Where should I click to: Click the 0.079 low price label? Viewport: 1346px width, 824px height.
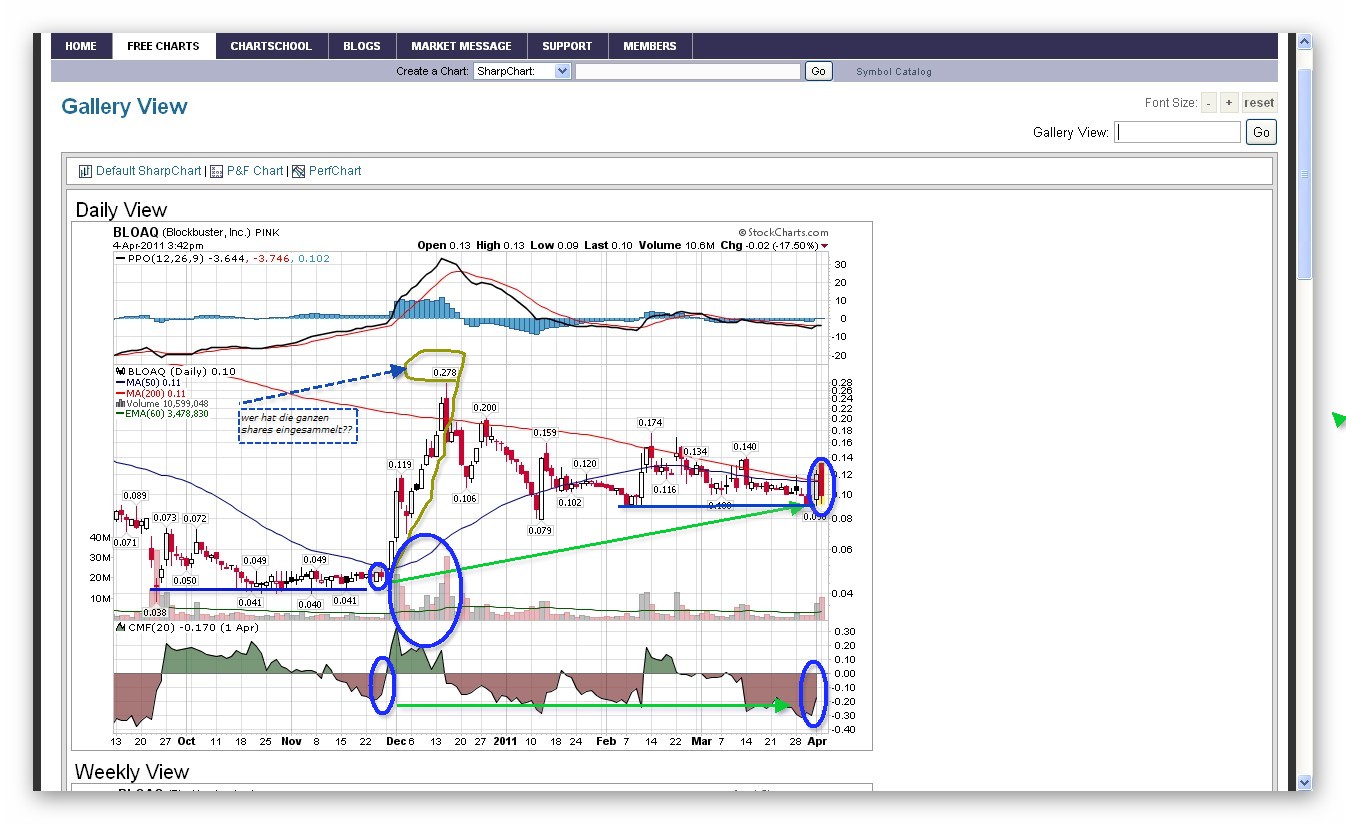pos(539,531)
